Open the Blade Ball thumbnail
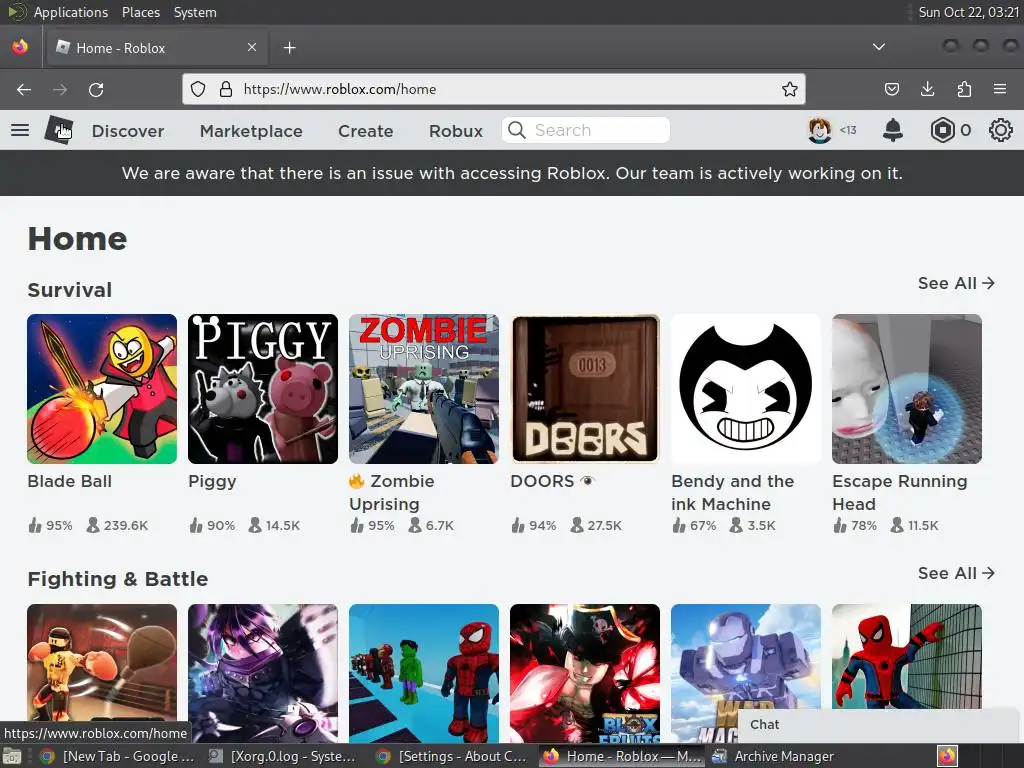Viewport: 1024px width, 768px height. point(102,389)
